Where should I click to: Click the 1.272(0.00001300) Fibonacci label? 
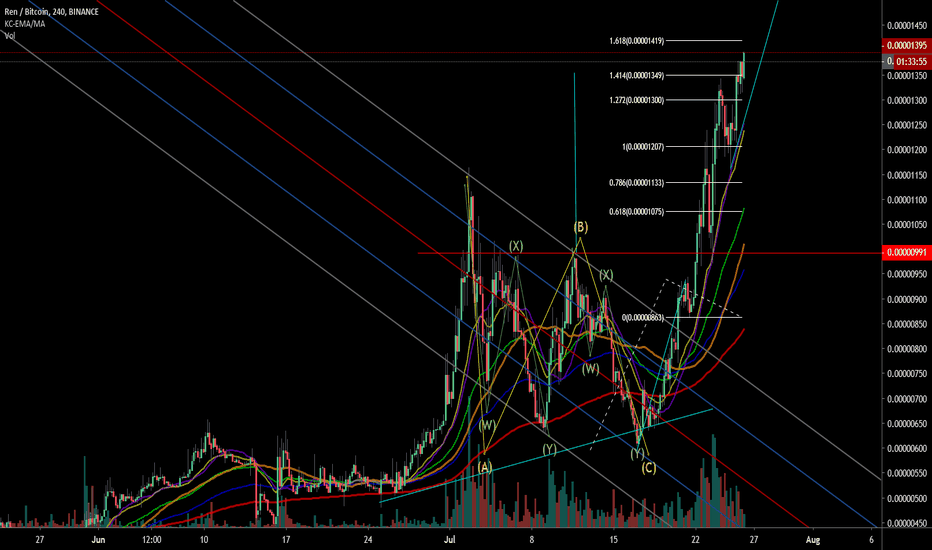[636, 100]
